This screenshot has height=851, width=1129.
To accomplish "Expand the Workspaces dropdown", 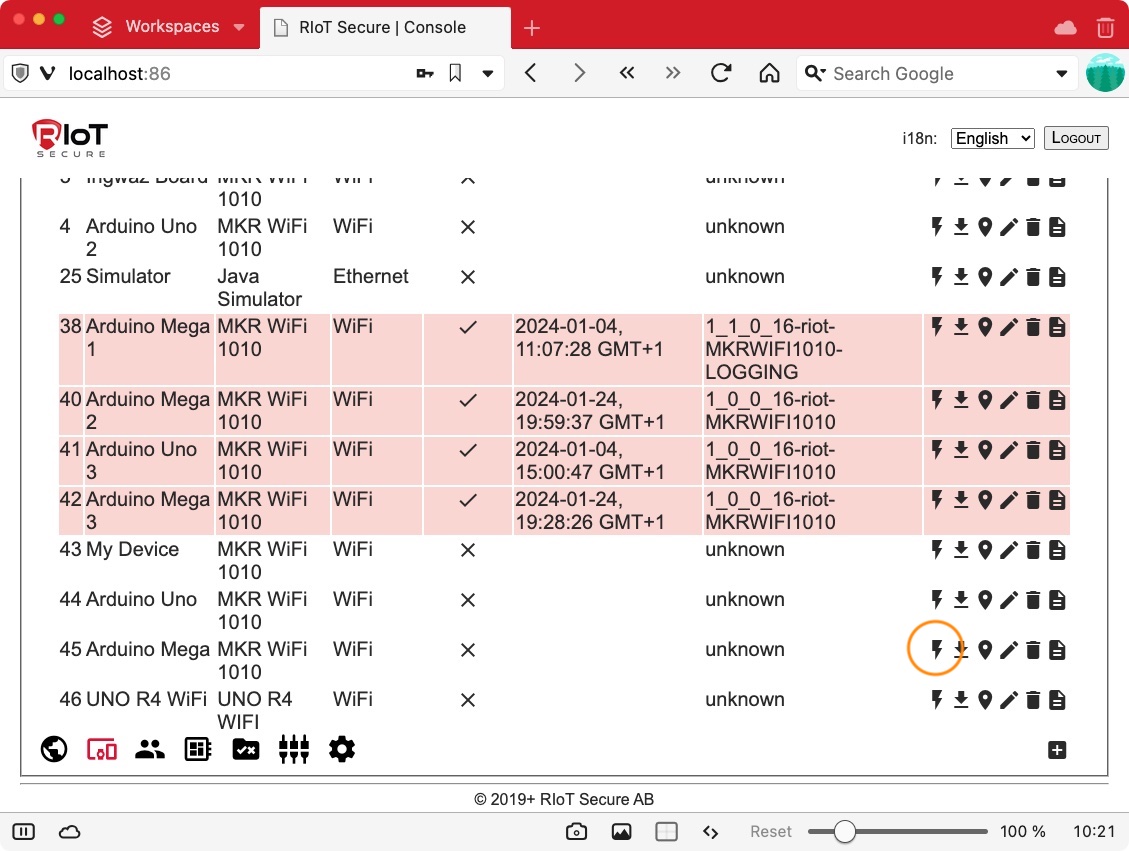I will tap(239, 27).
